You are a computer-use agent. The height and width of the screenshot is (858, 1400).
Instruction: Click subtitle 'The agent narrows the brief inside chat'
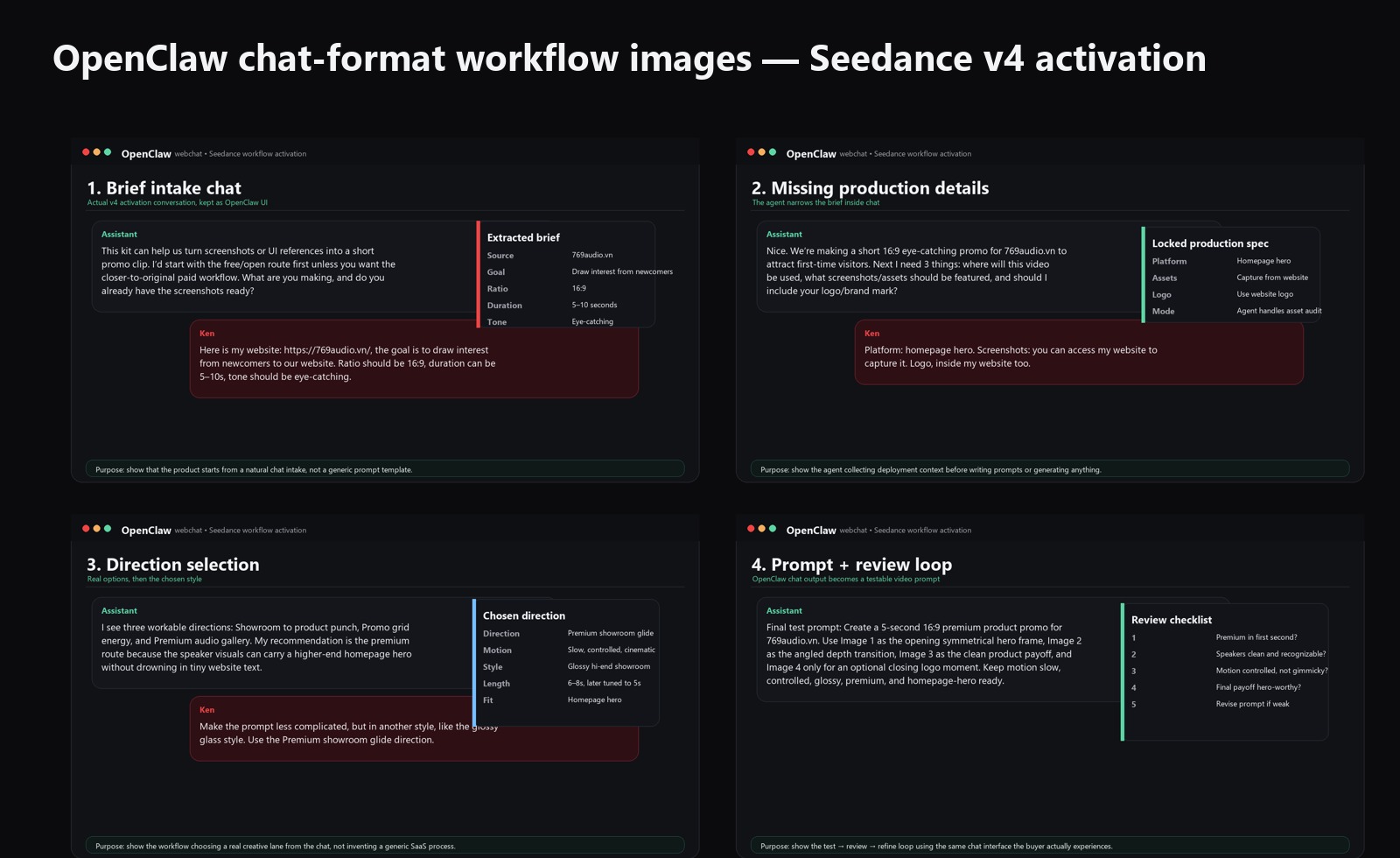coord(815,203)
